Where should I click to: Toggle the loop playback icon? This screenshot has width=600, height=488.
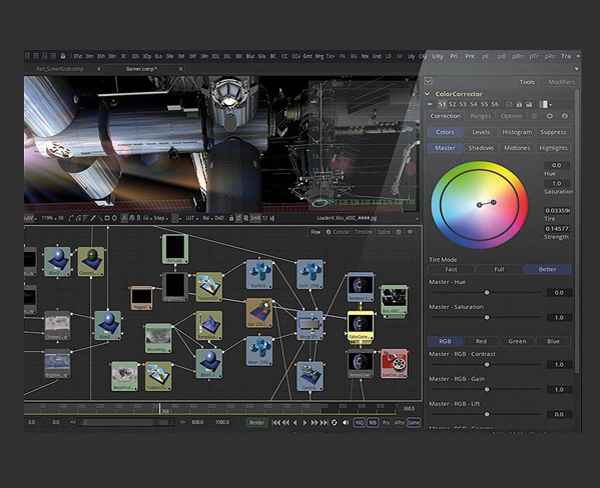334,423
